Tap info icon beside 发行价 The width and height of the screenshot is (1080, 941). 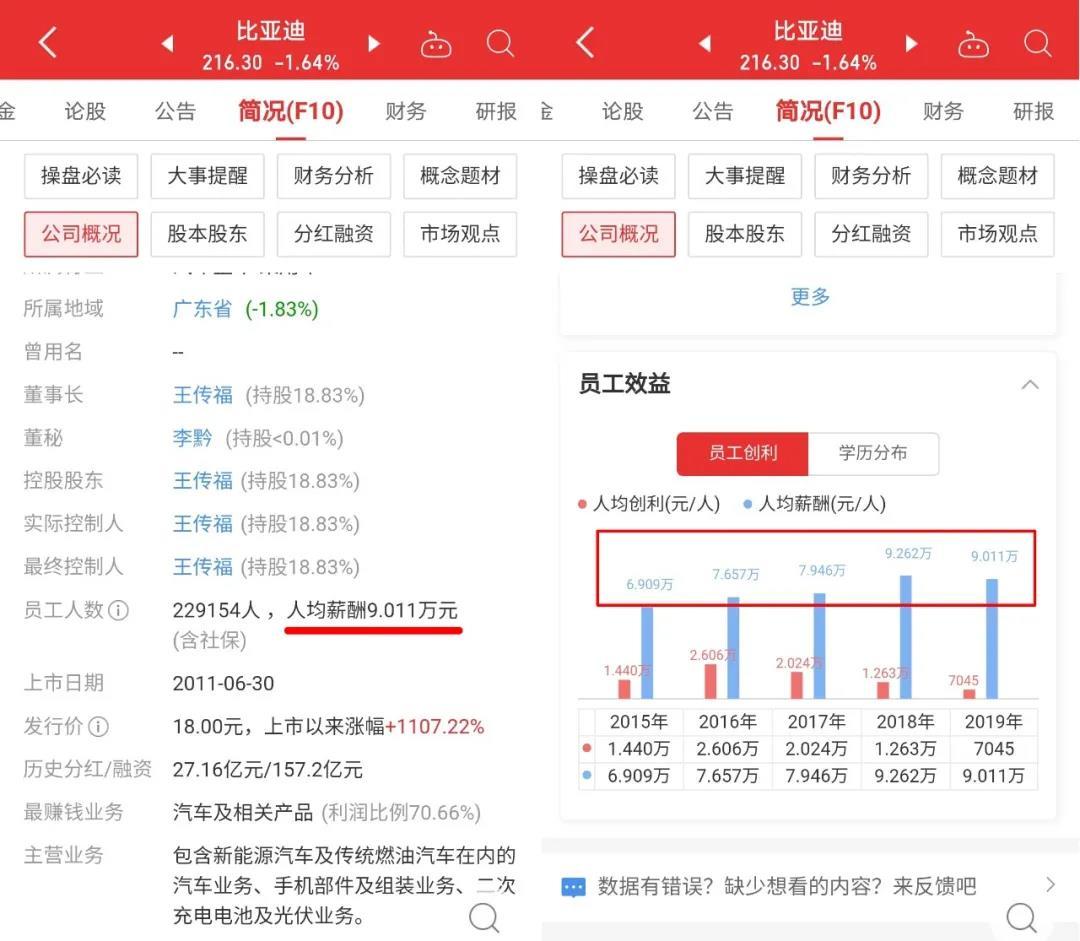point(98,726)
